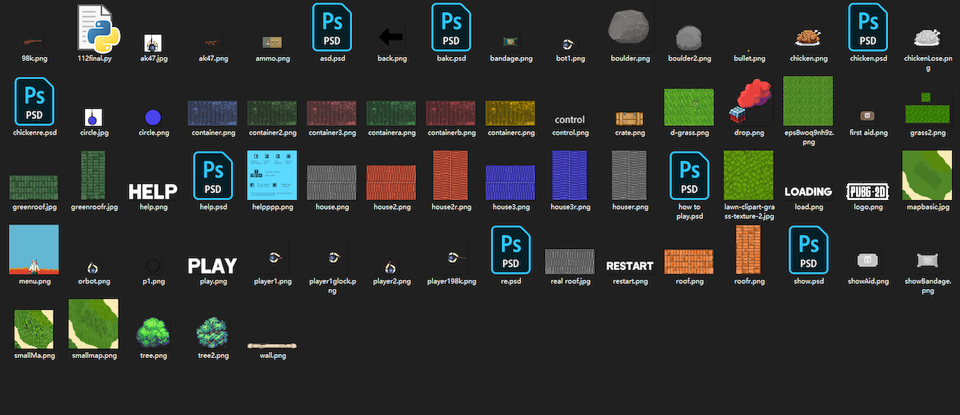Select the containera.png file
Image resolution: width=960 pixels, height=415 pixels.
coord(391,113)
